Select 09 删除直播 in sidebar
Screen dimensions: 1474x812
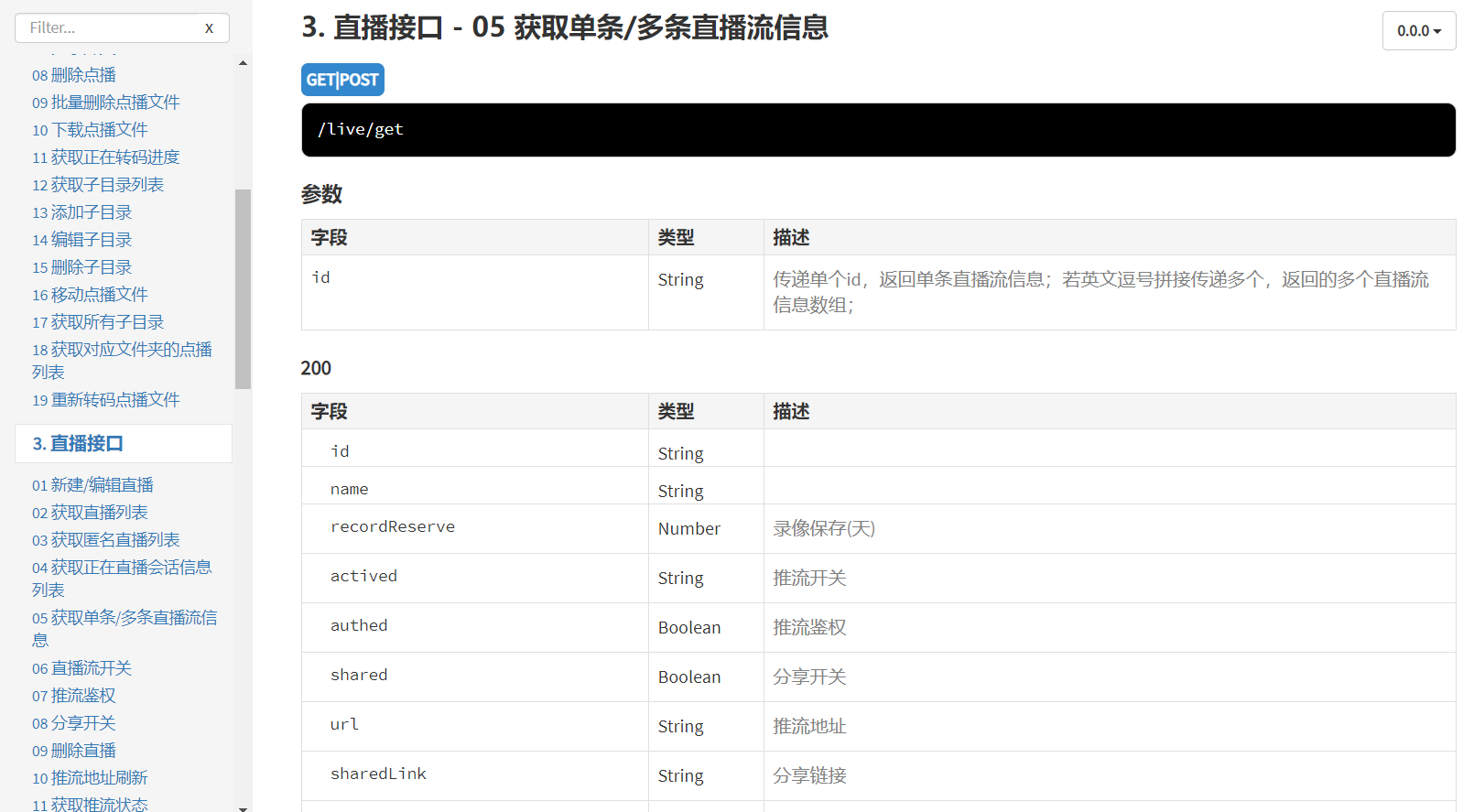pos(74,751)
